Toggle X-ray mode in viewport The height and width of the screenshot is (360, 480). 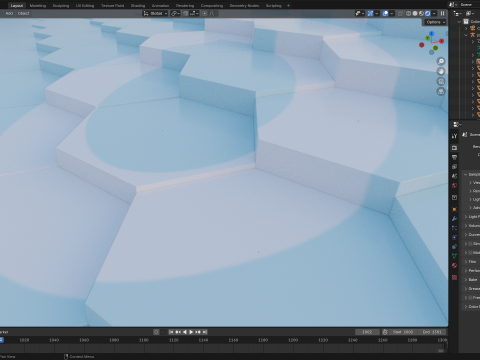pos(400,13)
